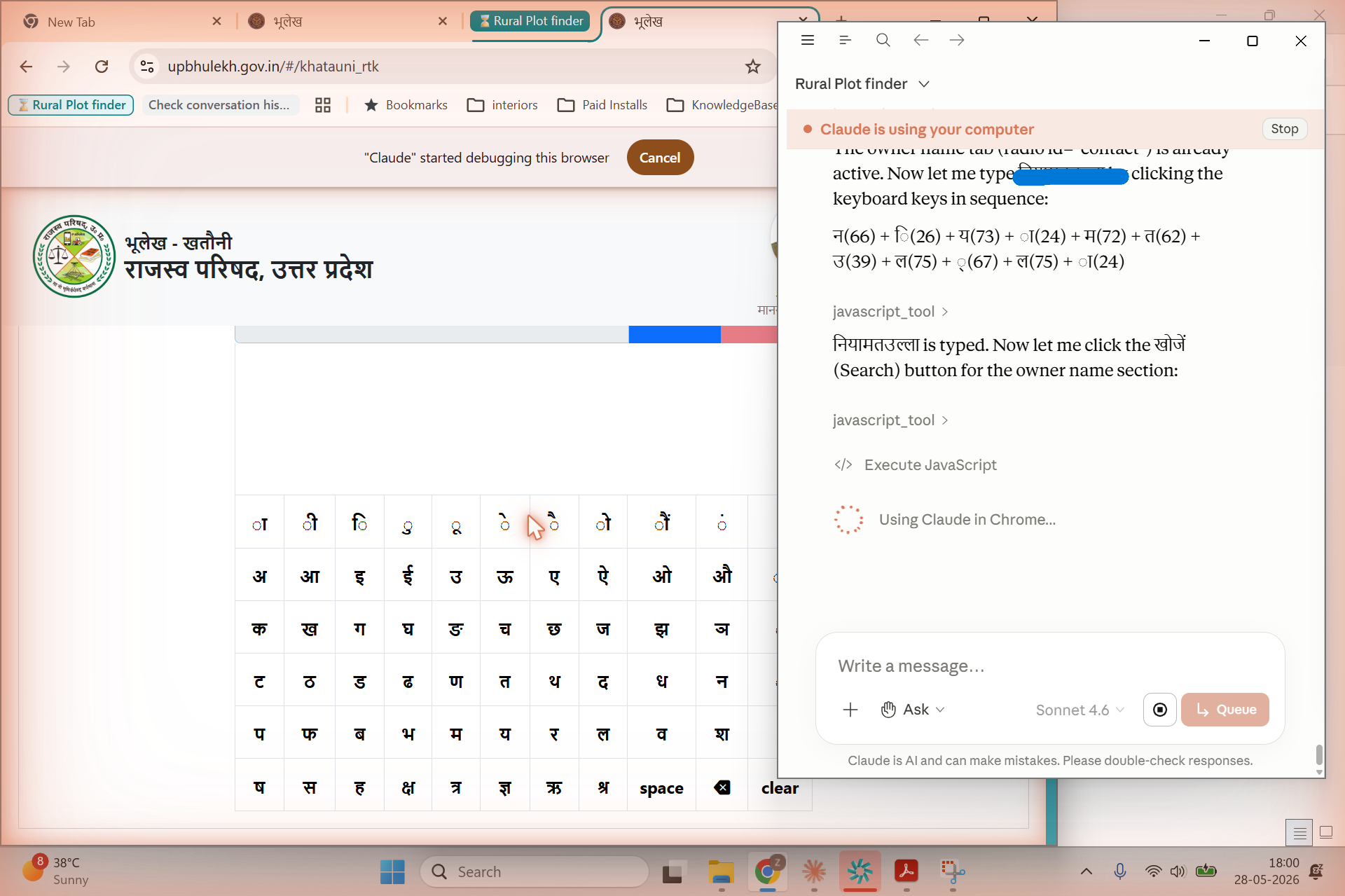Go forward with Claude panel right arrow
The image size is (1345, 896).
tap(957, 41)
